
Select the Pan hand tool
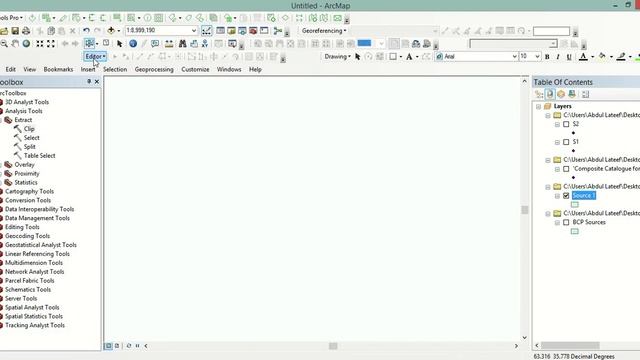[15, 44]
